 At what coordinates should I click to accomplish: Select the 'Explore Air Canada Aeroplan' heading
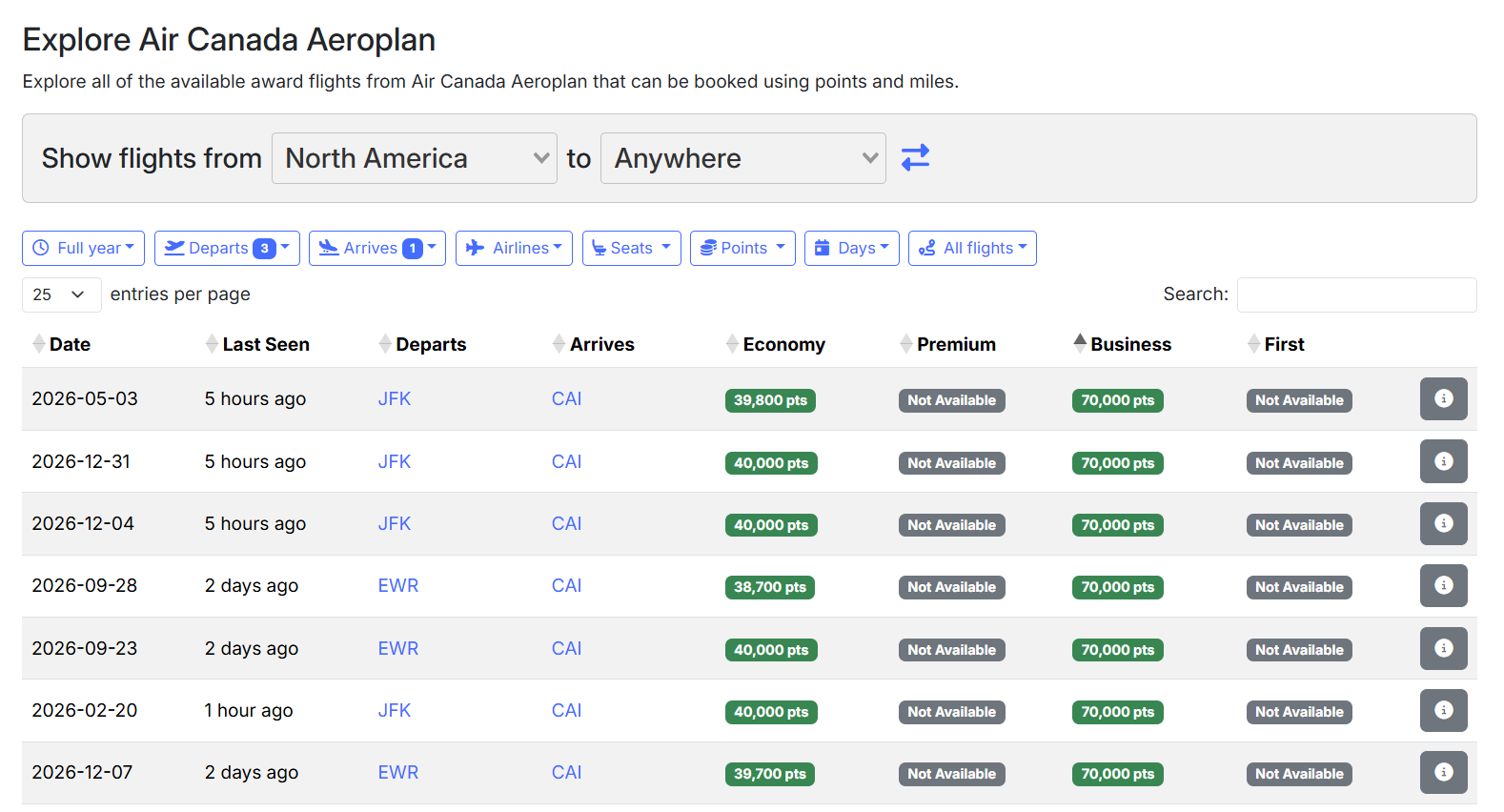[x=229, y=40]
